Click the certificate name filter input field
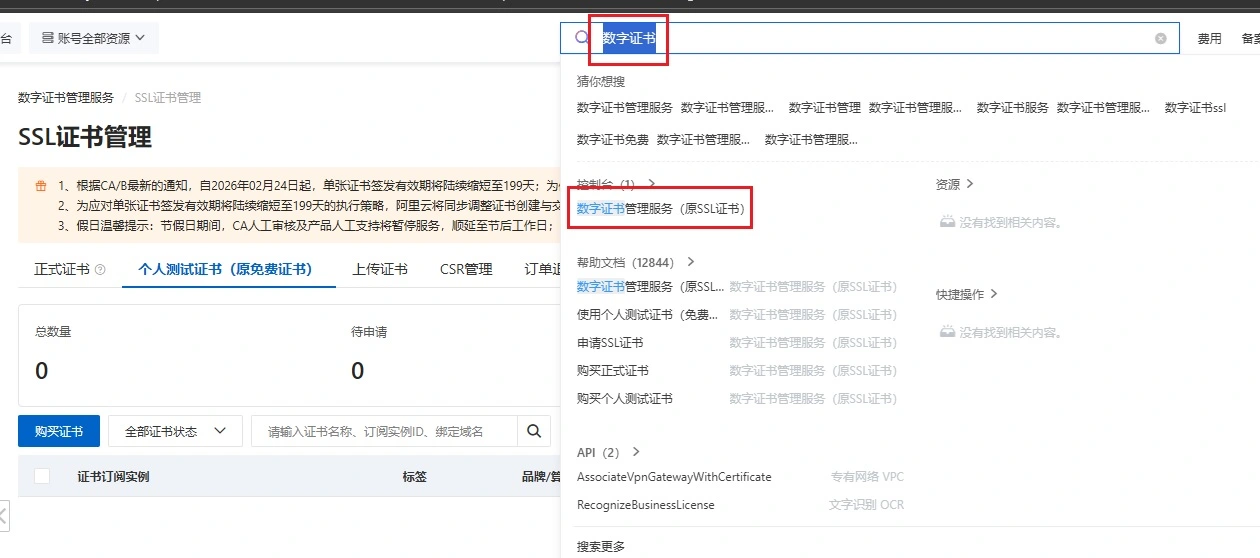This screenshot has width=1260, height=558. click(x=384, y=432)
